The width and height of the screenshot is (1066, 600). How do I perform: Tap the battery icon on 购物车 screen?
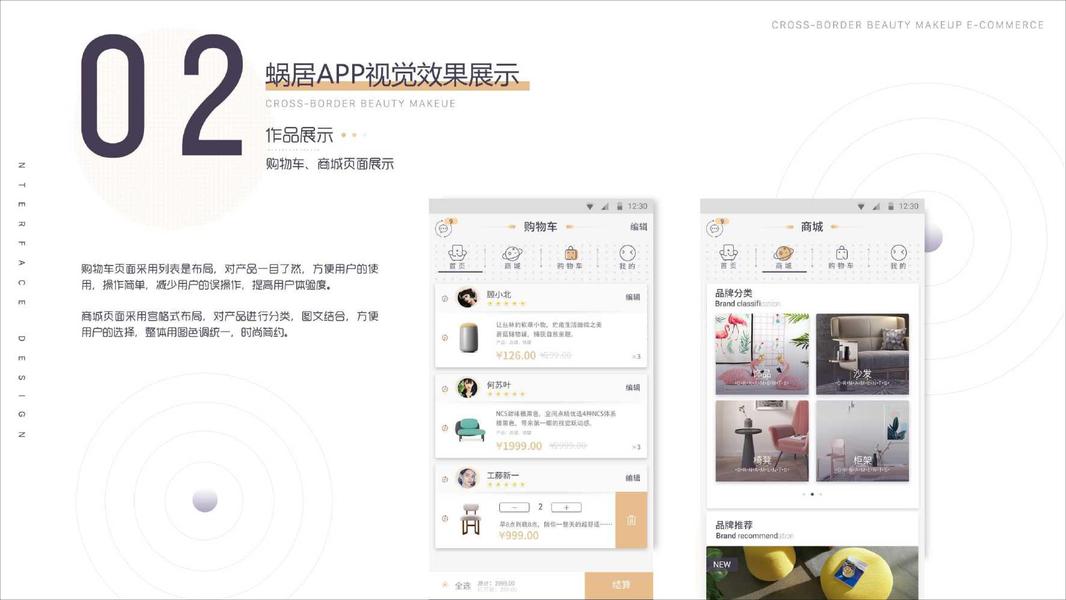[x=619, y=206]
